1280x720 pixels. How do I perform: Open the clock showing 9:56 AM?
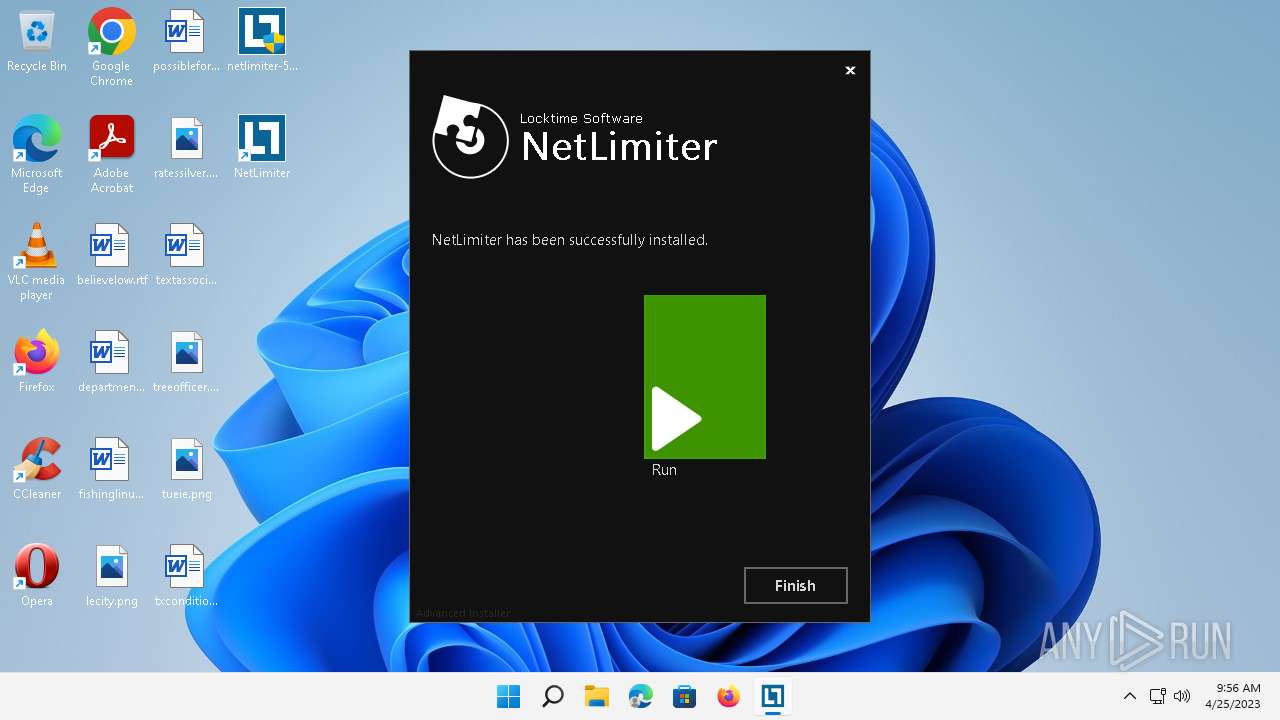click(1233, 696)
